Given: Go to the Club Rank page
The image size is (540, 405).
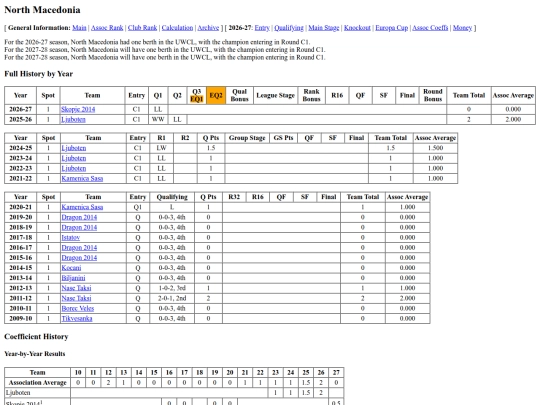Looking at the screenshot, I should pyautogui.click(x=142, y=28).
